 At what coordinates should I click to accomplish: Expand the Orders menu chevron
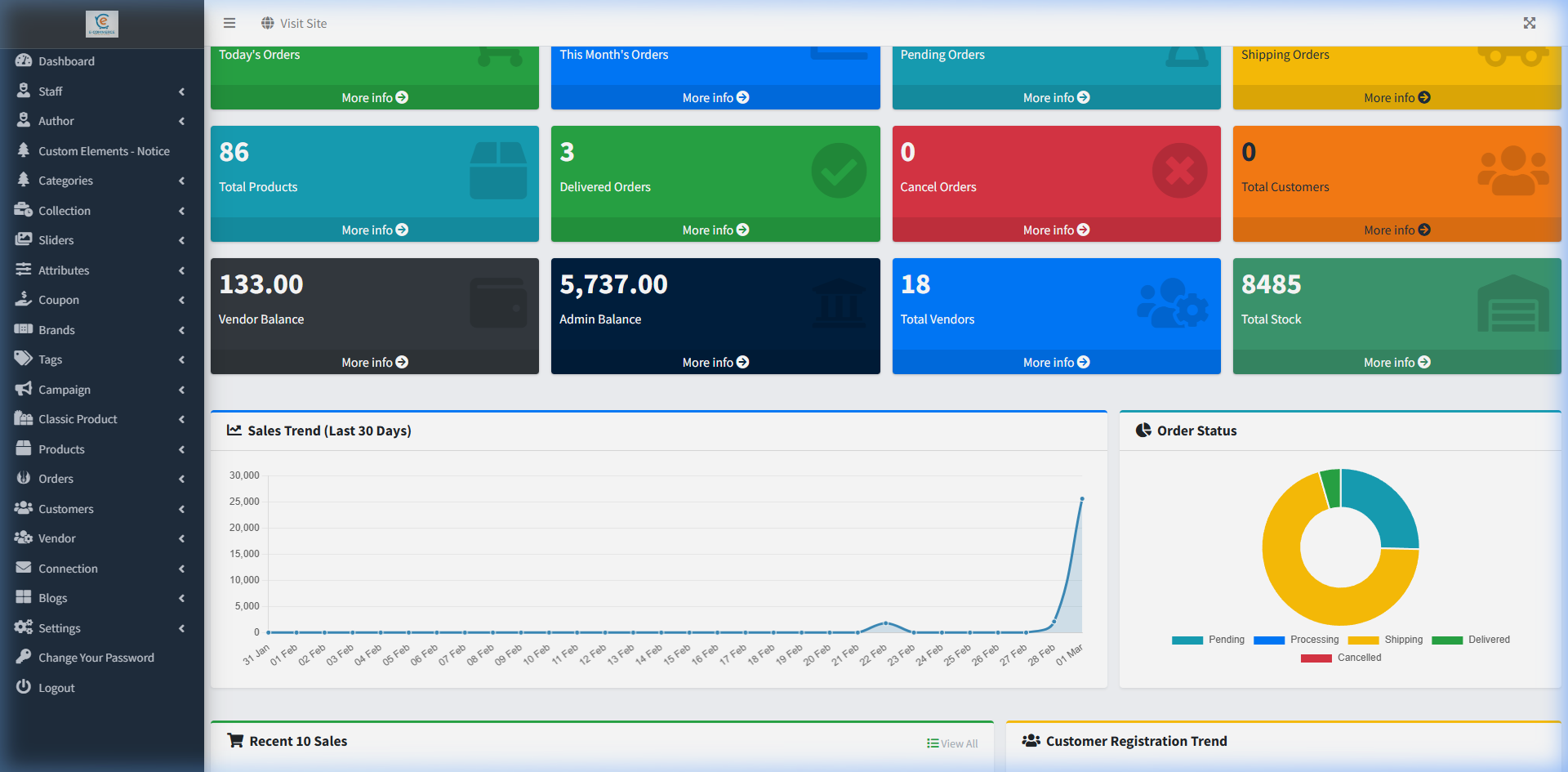[181, 479]
